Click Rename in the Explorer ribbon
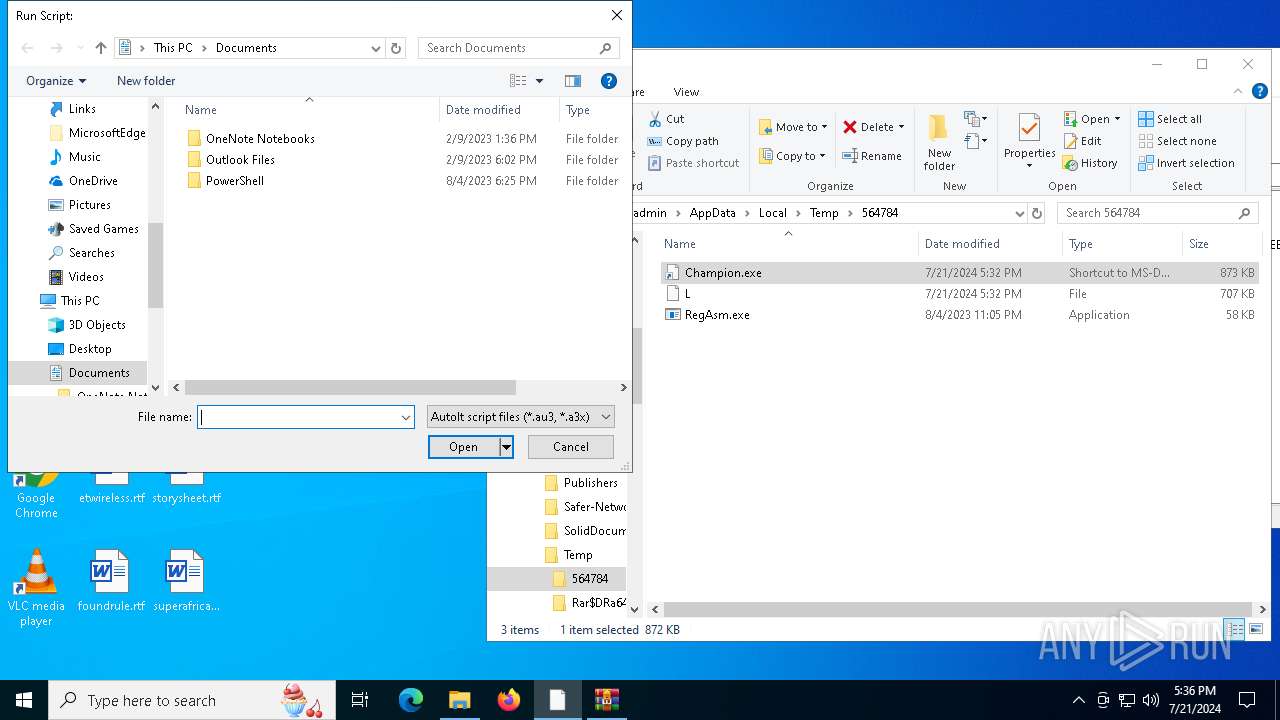Image resolution: width=1280 pixels, height=720 pixels. 872,156
